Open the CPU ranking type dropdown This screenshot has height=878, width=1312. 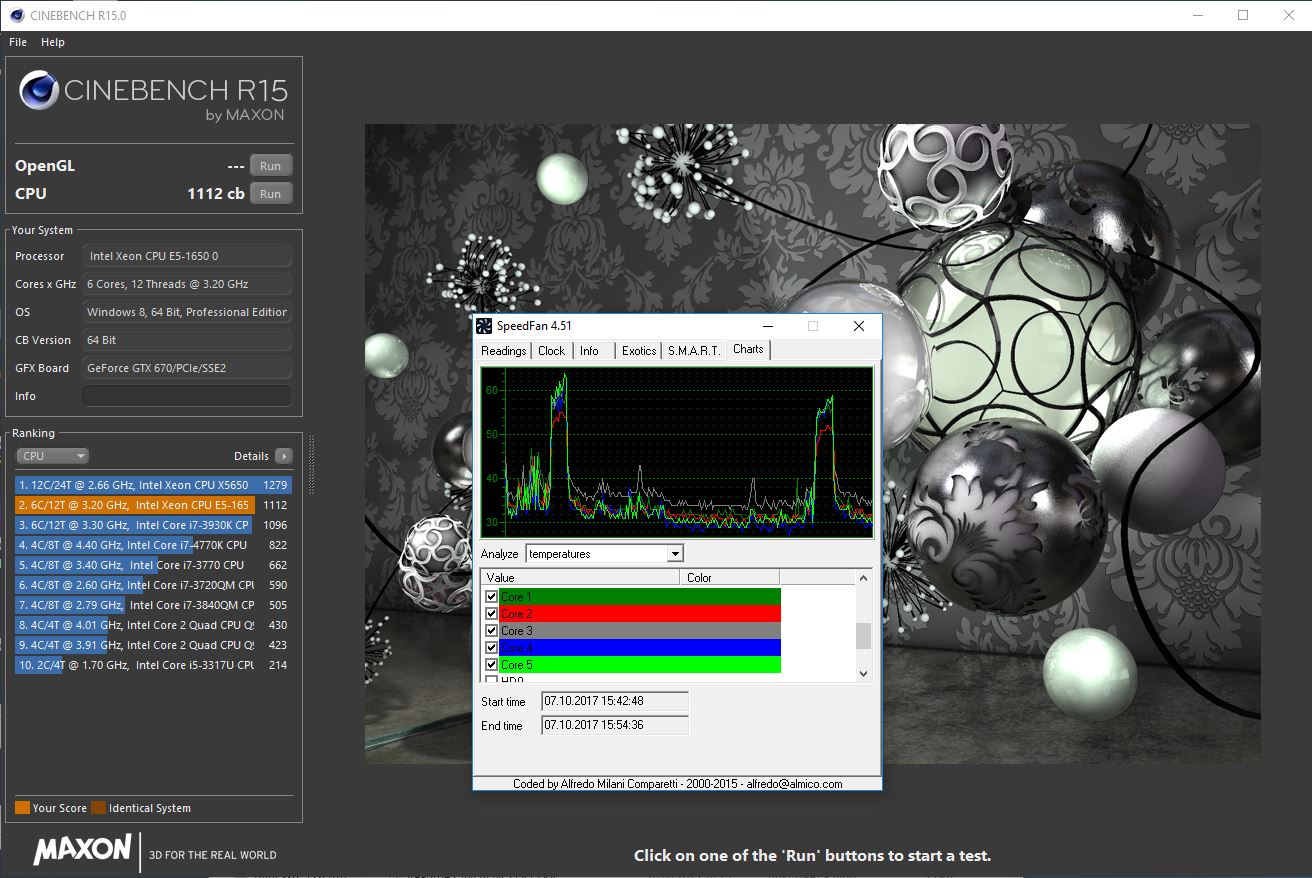53,456
